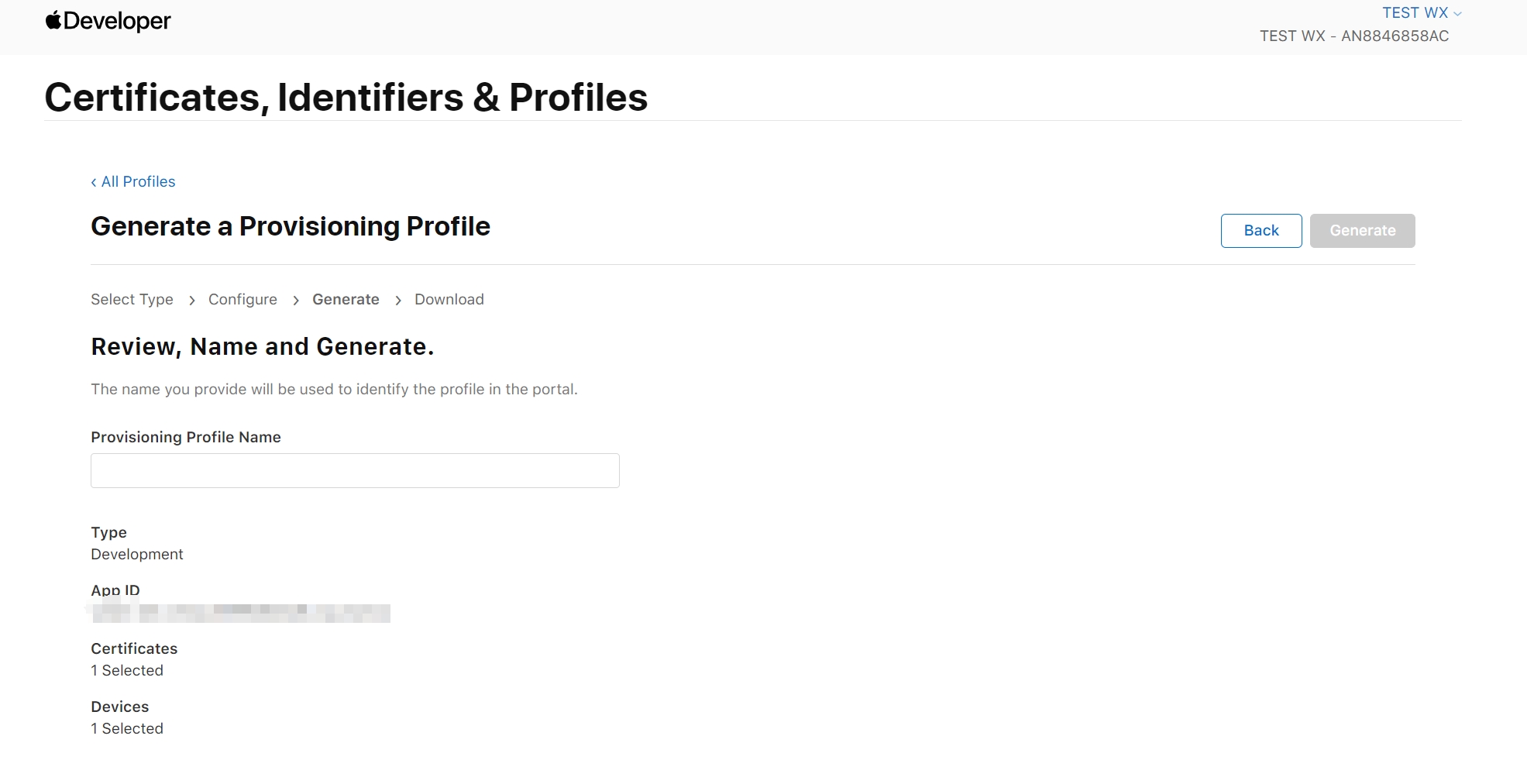Click the Certificates, Identifiers & Profiles heading
The width and height of the screenshot is (1527, 784).
pos(346,97)
